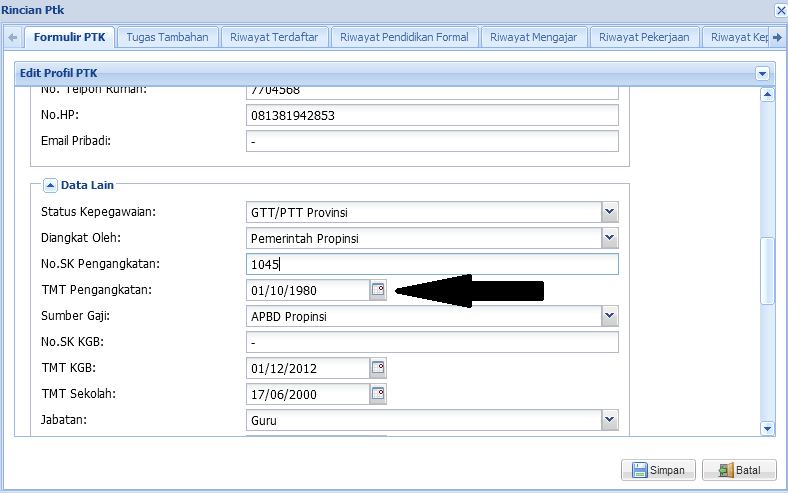This screenshot has width=788, height=493.
Task: Click the scrollbar up arrow
Action: click(x=767, y=94)
